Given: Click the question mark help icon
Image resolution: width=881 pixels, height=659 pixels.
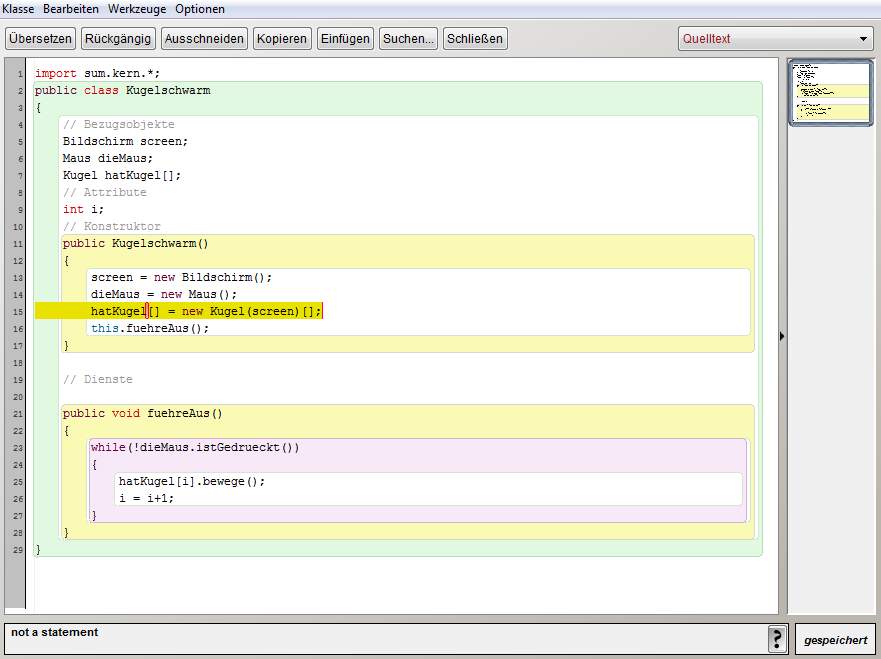Looking at the screenshot, I should (777, 639).
